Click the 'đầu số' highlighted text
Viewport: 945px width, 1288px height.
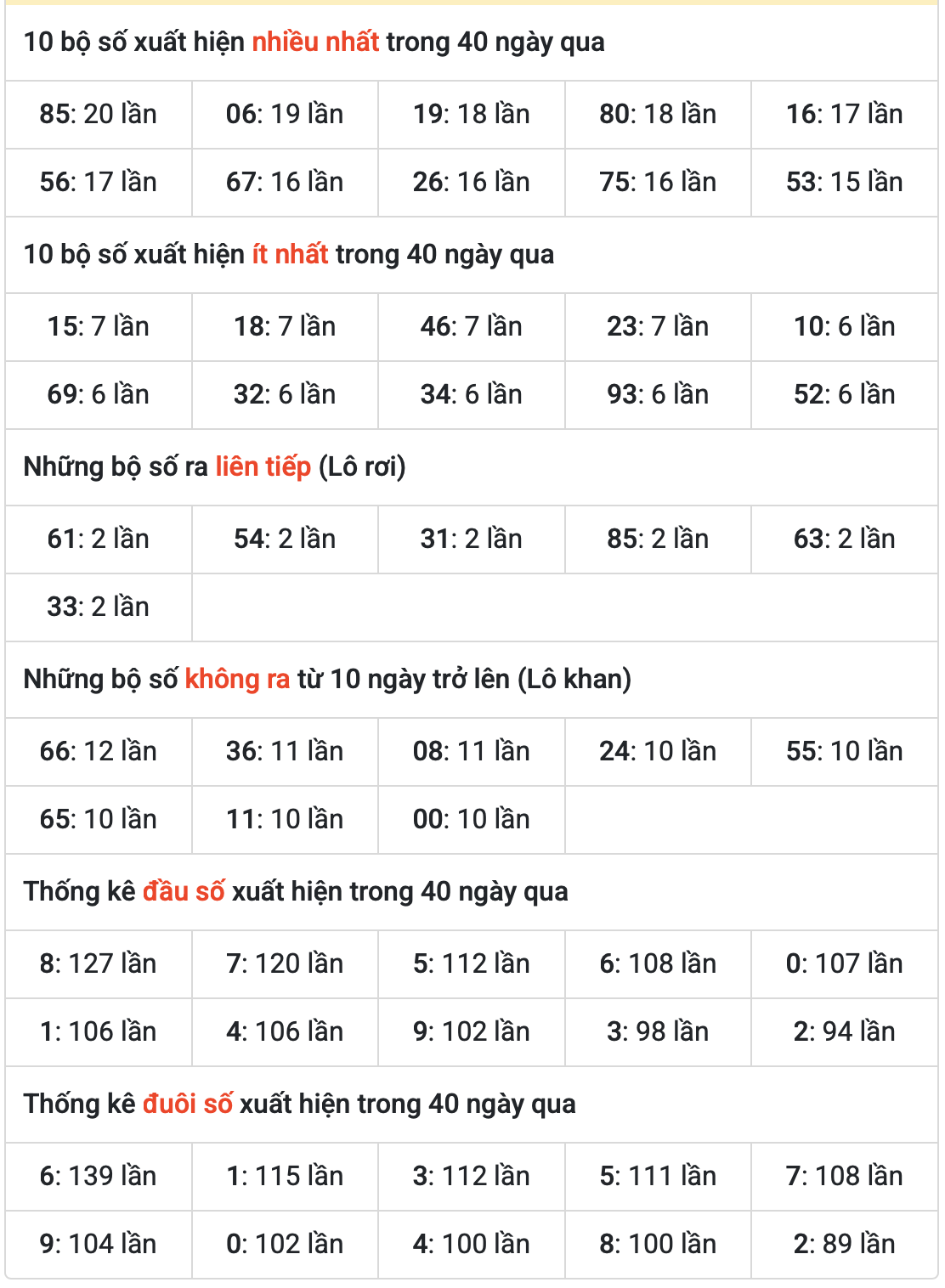click(x=184, y=891)
